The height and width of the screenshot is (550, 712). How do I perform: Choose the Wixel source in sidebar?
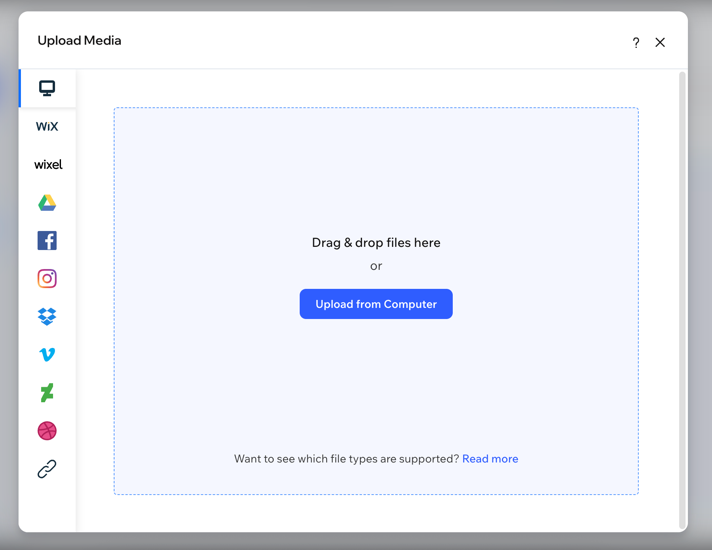coord(47,165)
